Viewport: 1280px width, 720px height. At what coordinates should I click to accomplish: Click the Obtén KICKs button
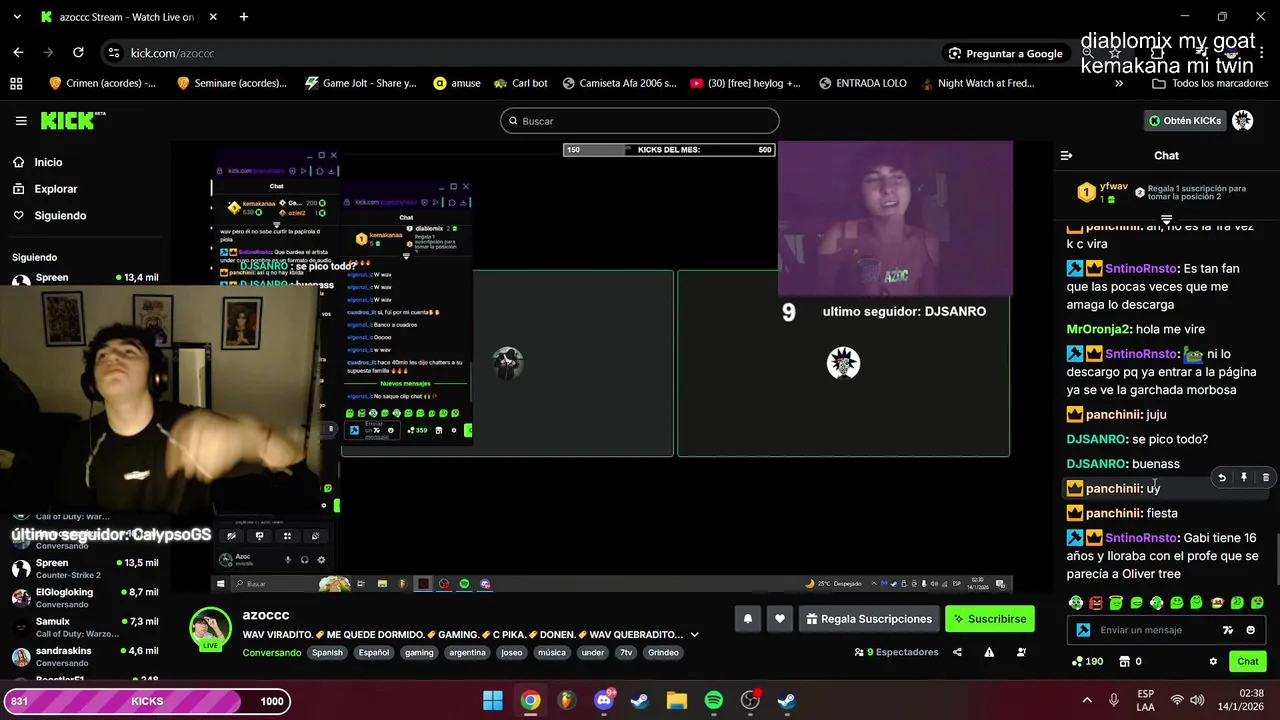coord(1185,121)
